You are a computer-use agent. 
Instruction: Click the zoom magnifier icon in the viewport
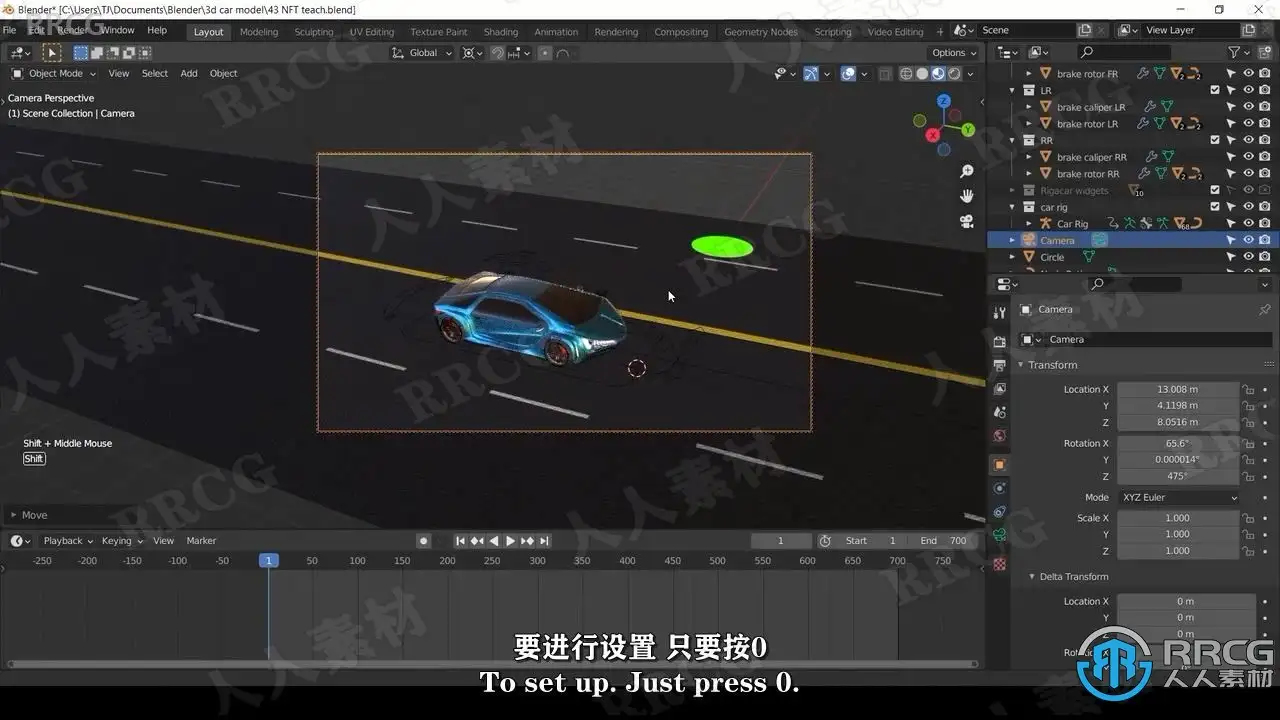(966, 172)
